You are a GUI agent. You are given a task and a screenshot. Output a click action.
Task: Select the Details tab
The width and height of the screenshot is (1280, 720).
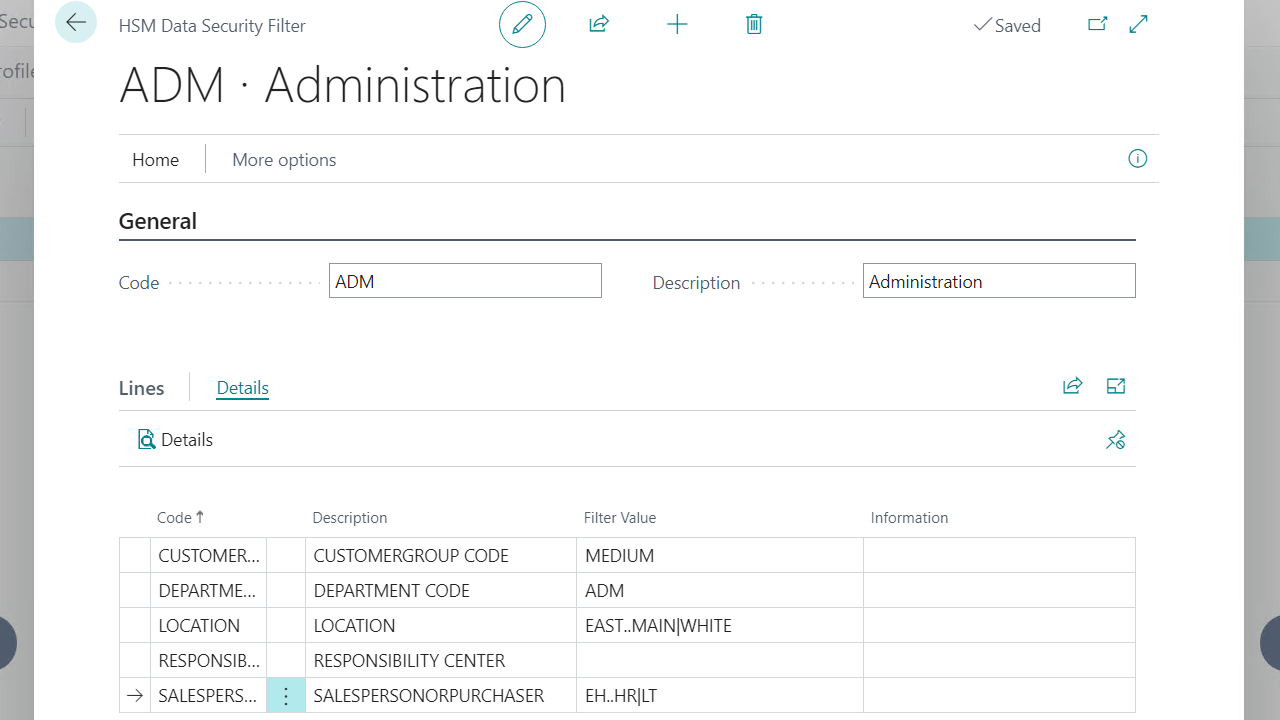(x=242, y=387)
